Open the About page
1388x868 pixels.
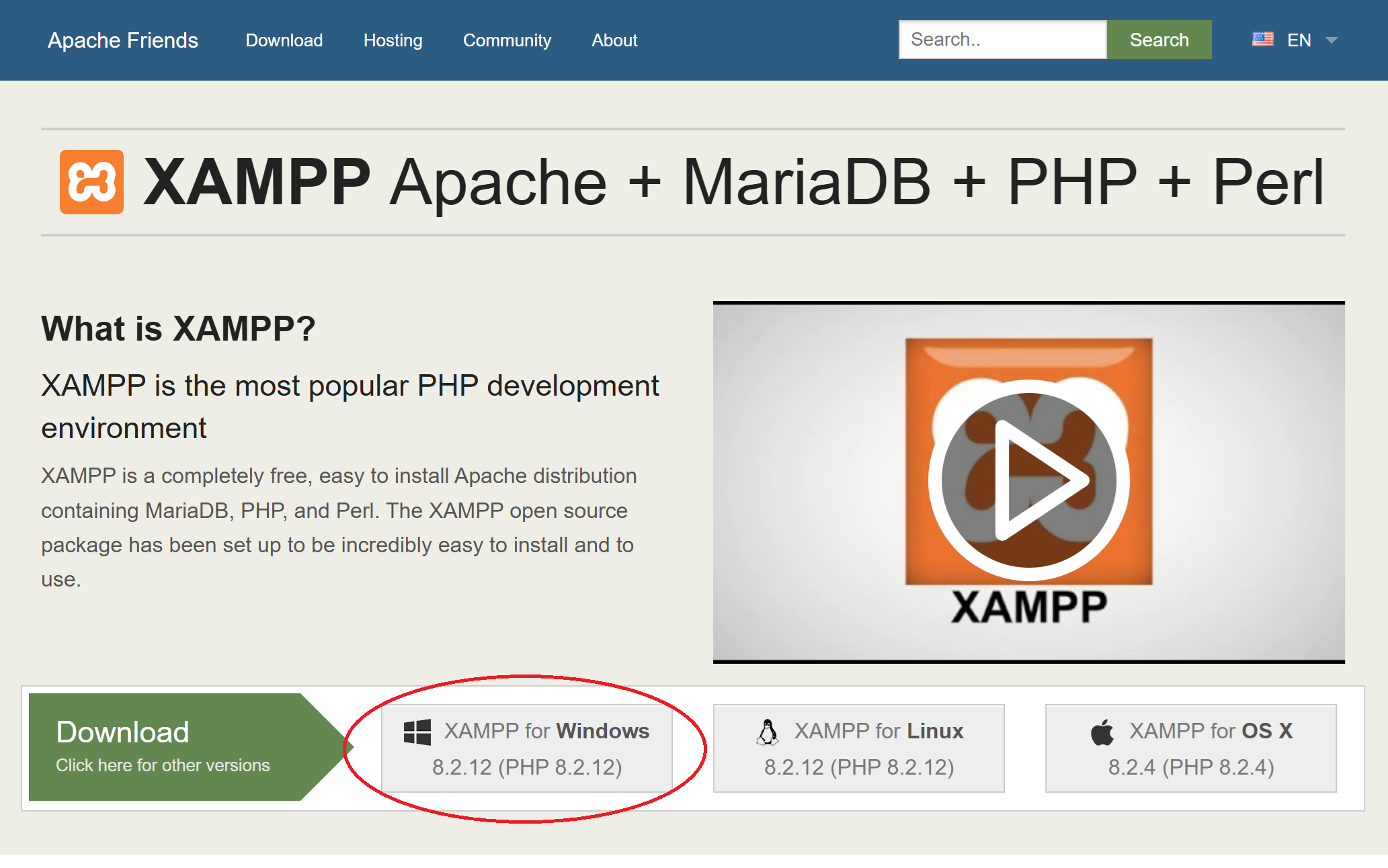(614, 40)
